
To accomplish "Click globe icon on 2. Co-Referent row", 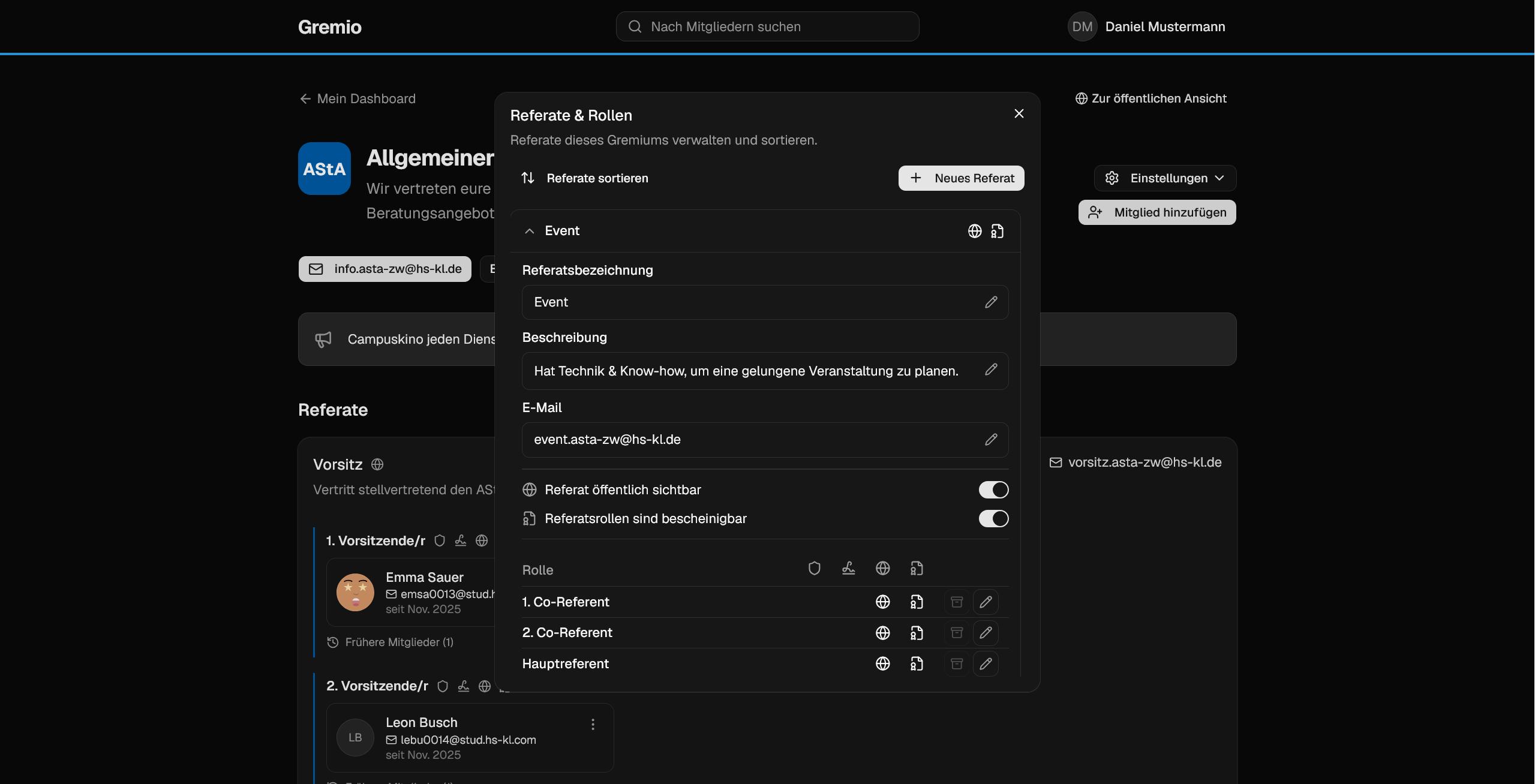I will coord(882,633).
